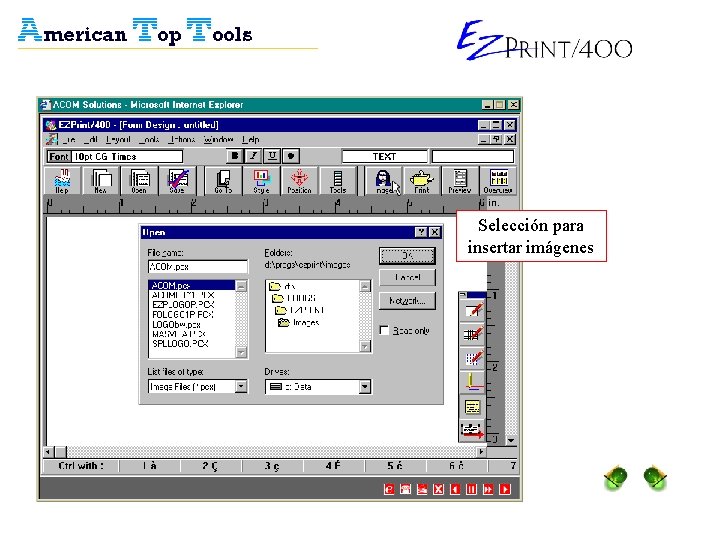Click the Images toolbar icon
The width and height of the screenshot is (720, 540).
coord(384,181)
